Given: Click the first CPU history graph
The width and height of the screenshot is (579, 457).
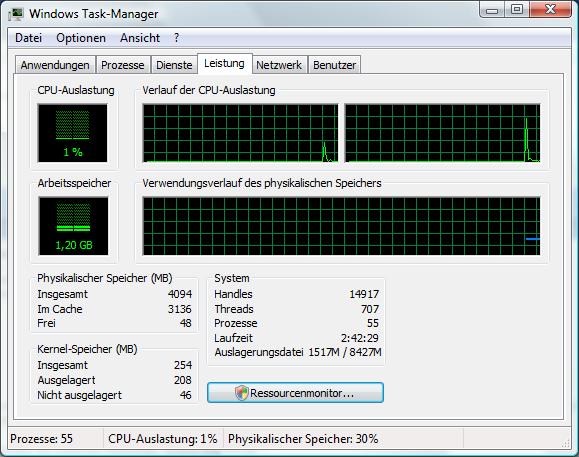Looking at the screenshot, I should coord(240,133).
